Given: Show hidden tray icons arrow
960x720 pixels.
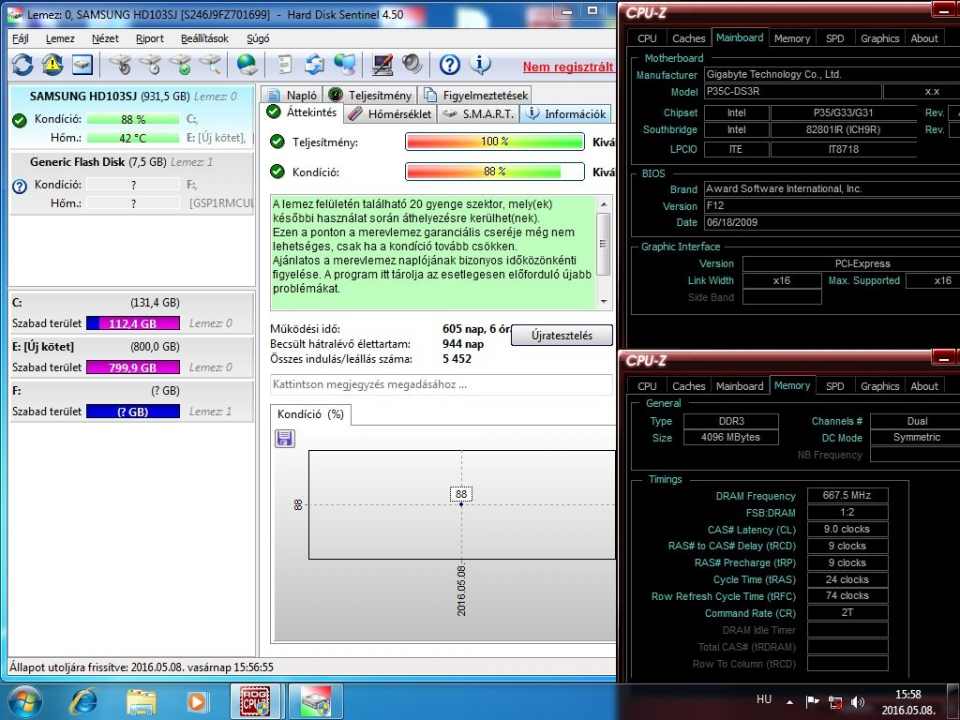Looking at the screenshot, I should [x=790, y=702].
